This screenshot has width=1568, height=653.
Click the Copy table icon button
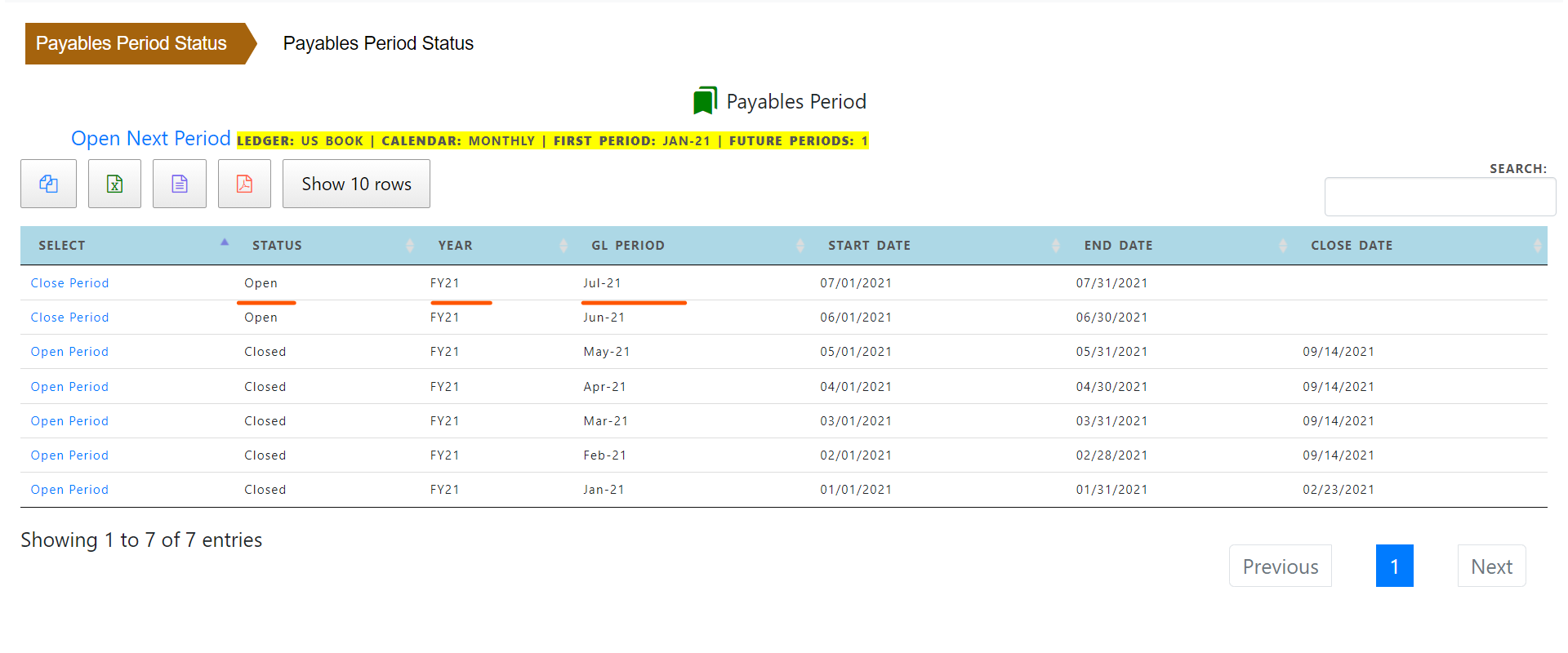[x=49, y=184]
